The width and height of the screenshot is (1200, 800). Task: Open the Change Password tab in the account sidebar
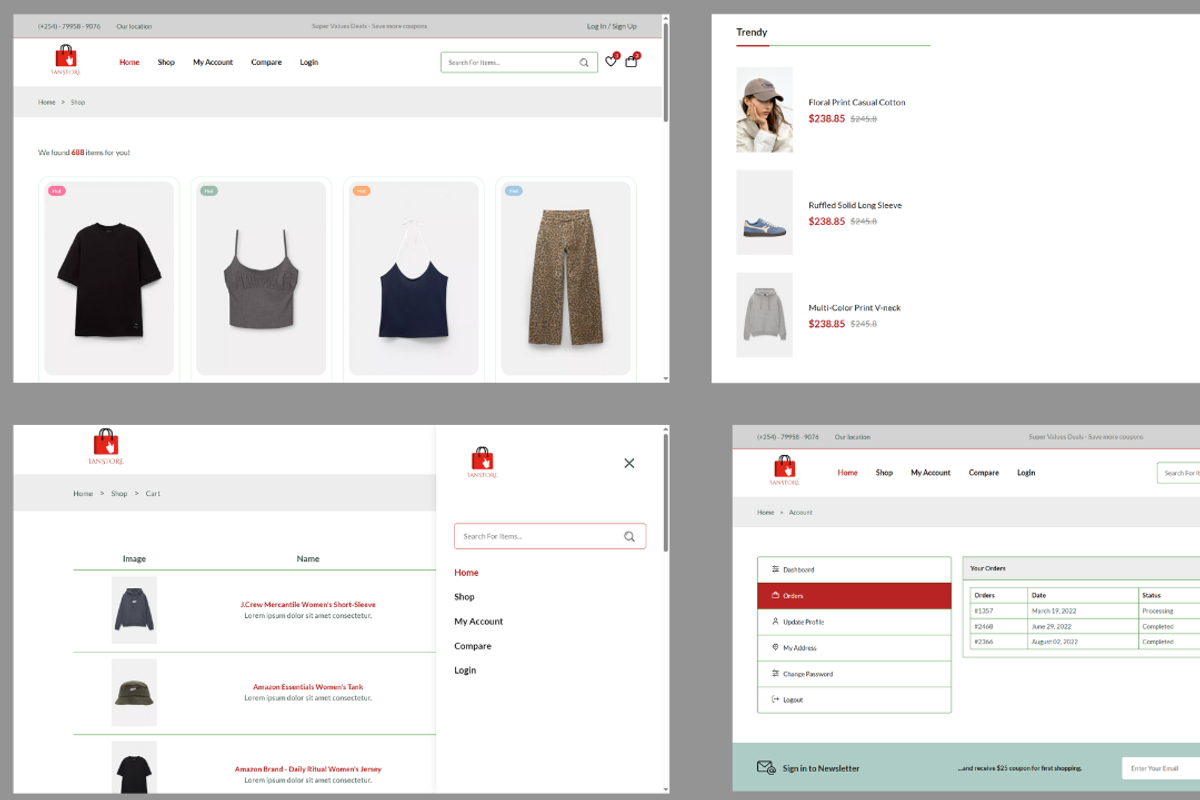click(x=854, y=674)
